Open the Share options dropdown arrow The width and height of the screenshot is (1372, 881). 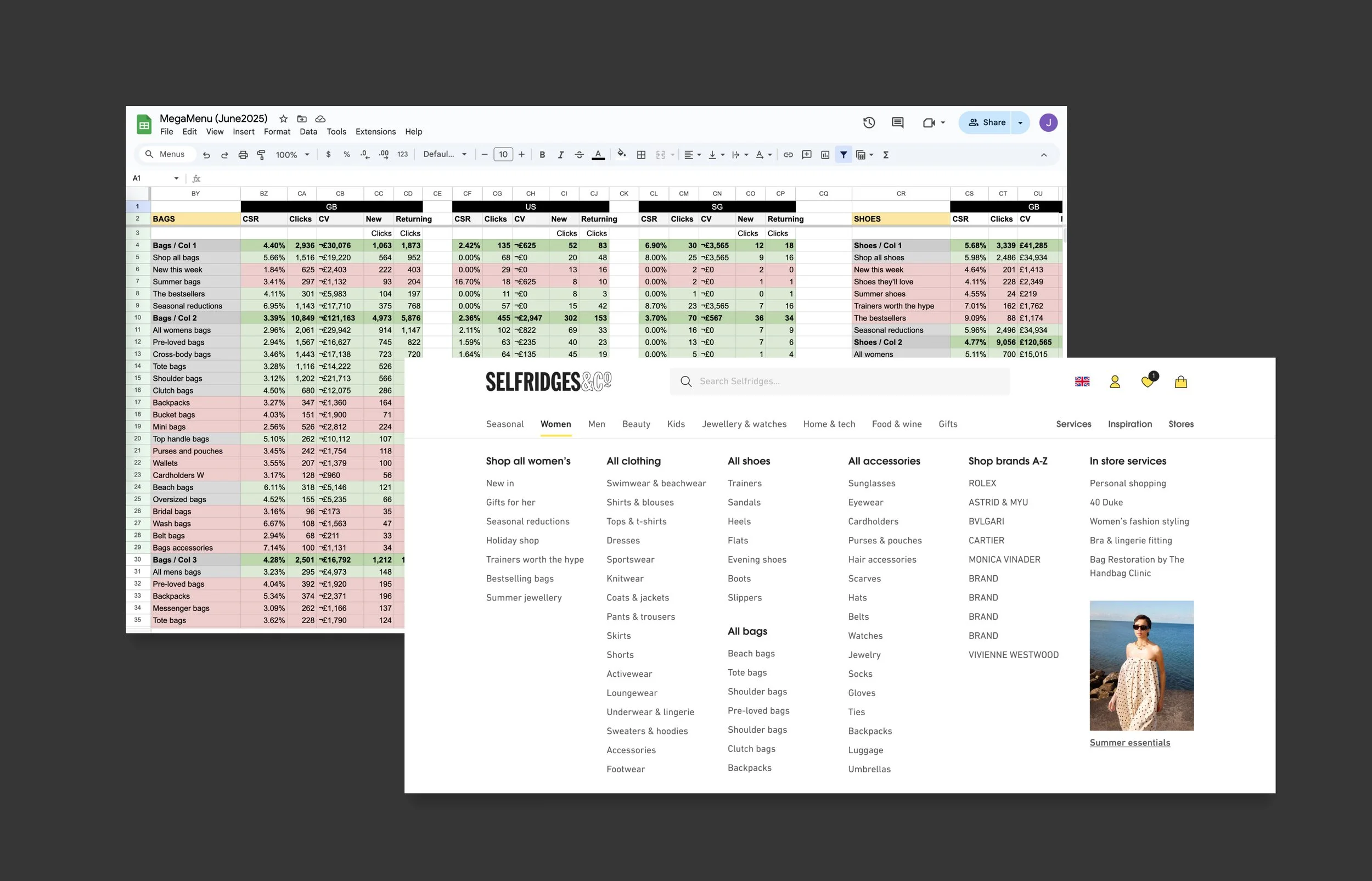pos(1020,122)
